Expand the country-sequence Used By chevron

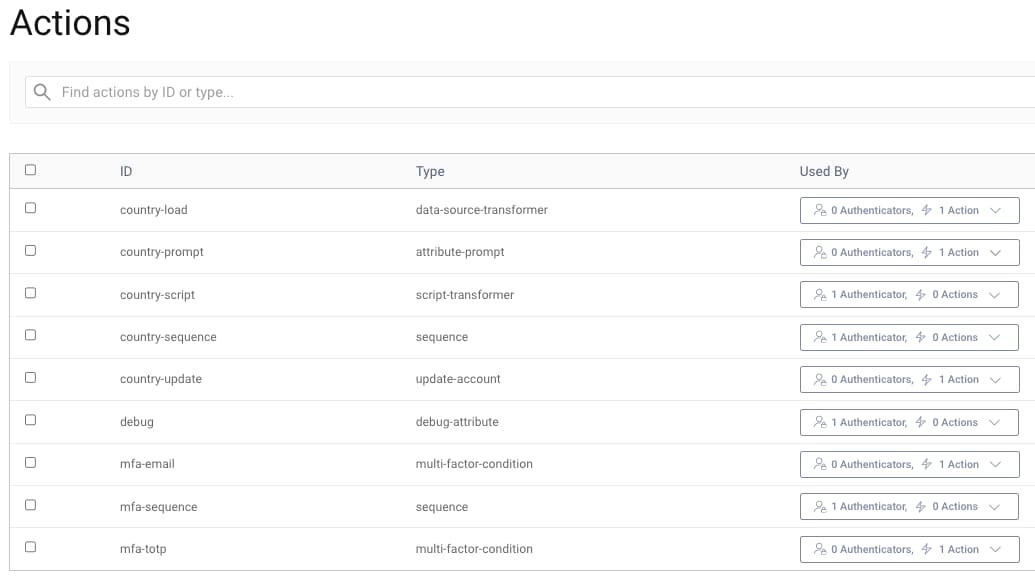point(996,337)
